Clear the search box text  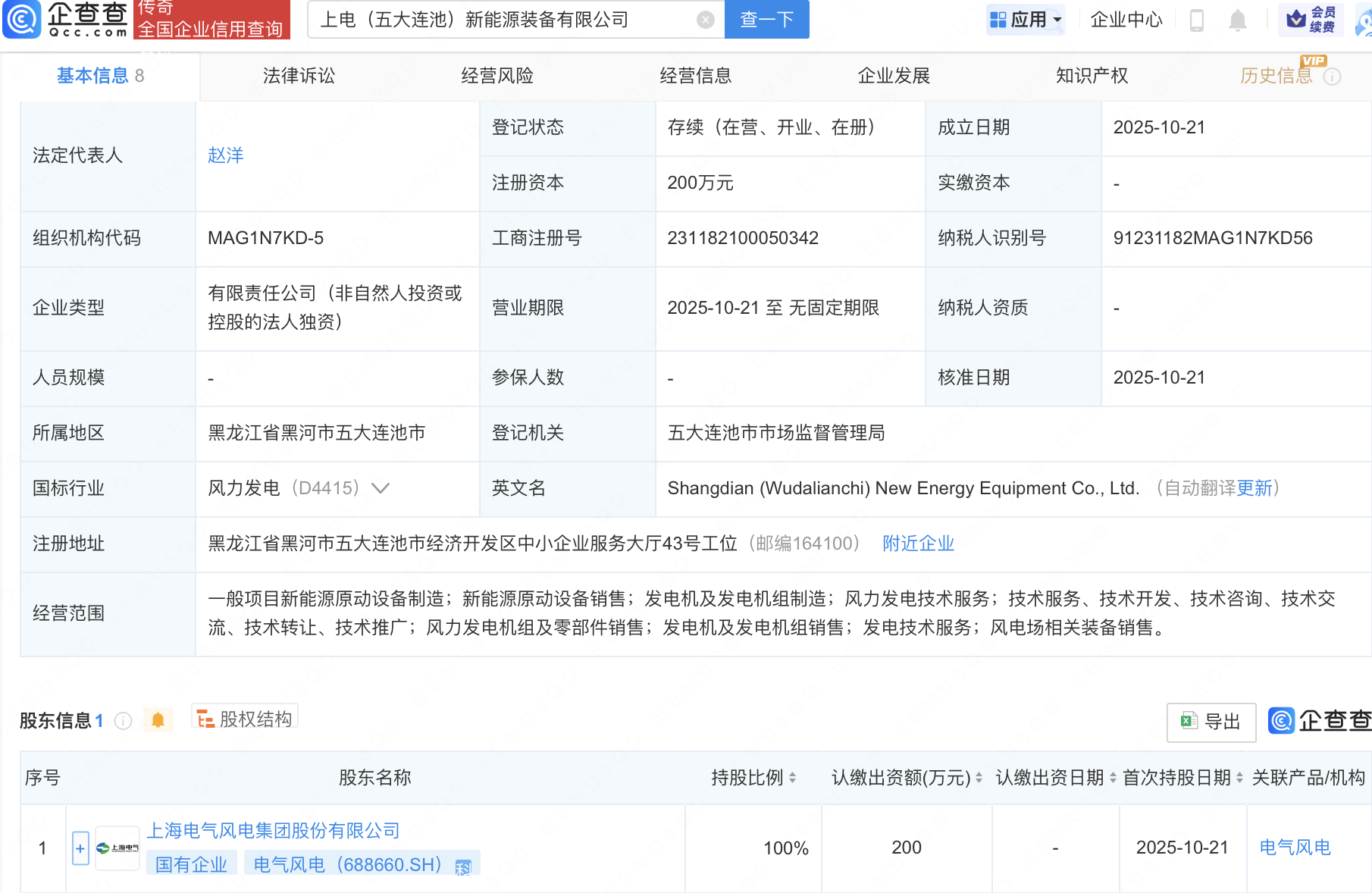point(705,20)
